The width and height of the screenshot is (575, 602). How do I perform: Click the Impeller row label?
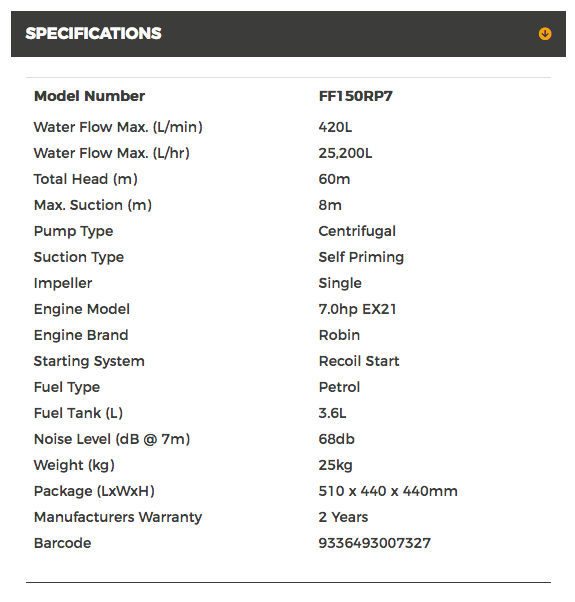63,283
